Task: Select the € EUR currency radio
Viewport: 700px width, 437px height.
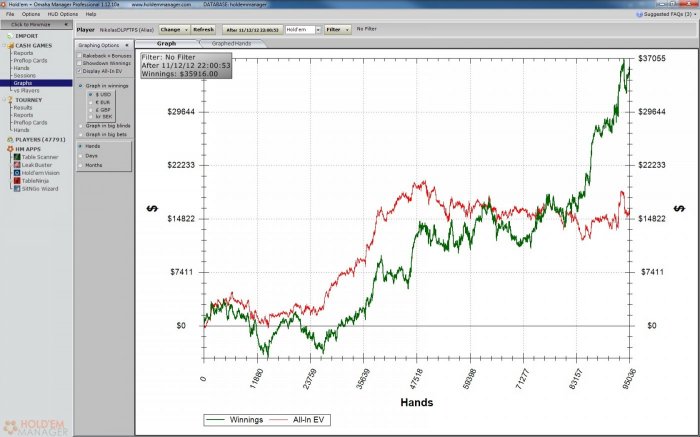Action: [91, 102]
